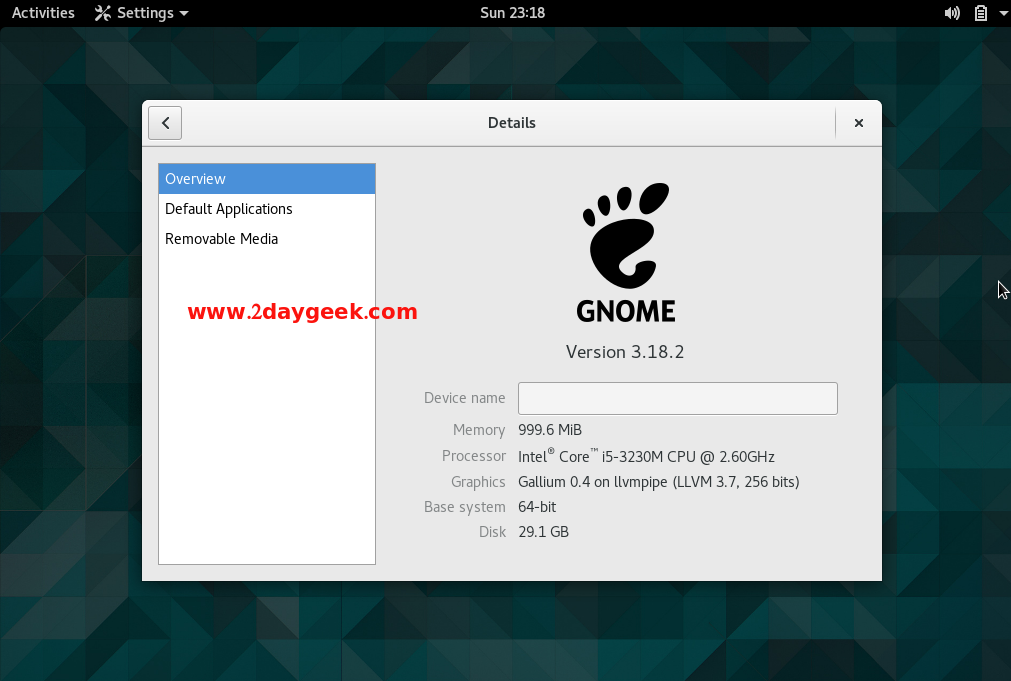Select Default Applications in the sidebar

267,209
